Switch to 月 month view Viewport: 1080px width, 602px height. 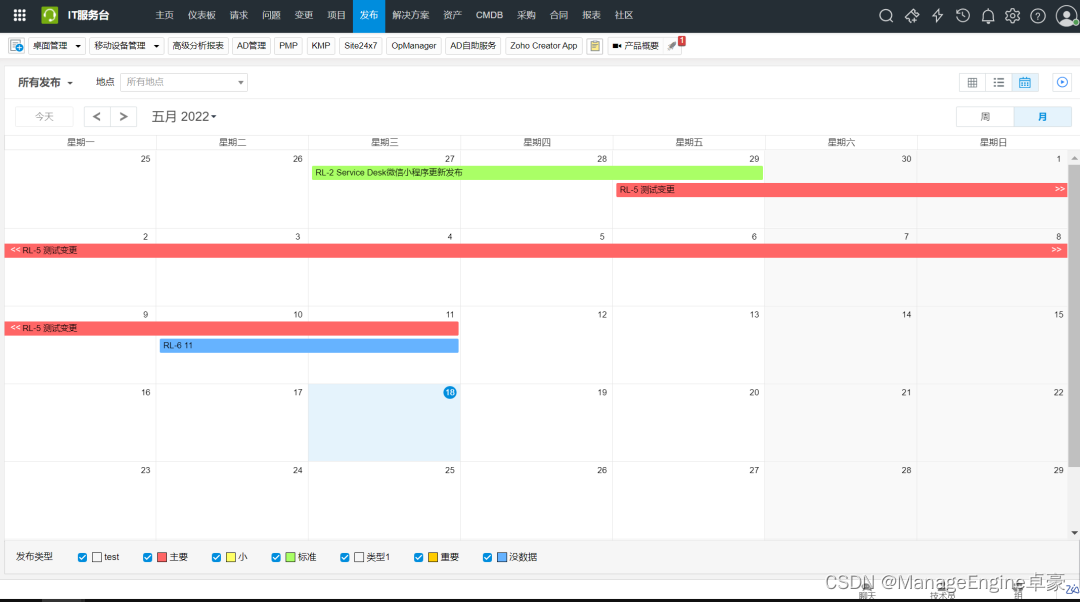pyautogui.click(x=1042, y=116)
